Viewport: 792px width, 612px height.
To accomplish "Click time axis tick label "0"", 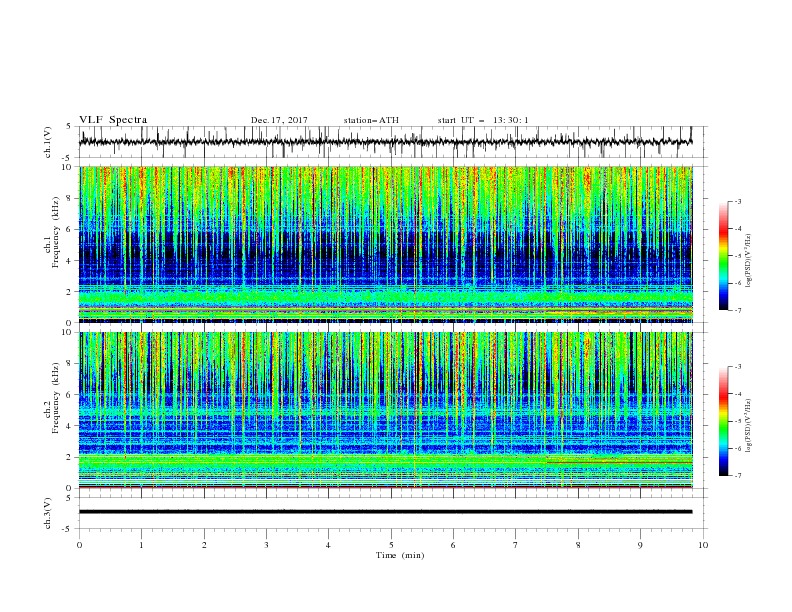I will pyautogui.click(x=79, y=545).
